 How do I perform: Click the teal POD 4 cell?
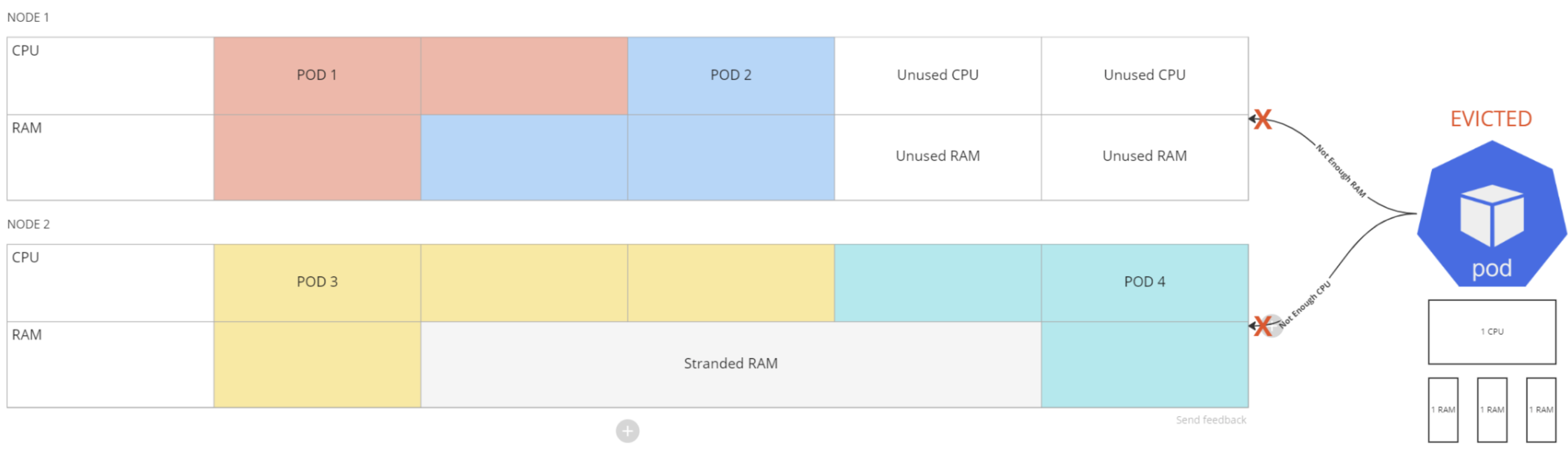click(x=1145, y=282)
